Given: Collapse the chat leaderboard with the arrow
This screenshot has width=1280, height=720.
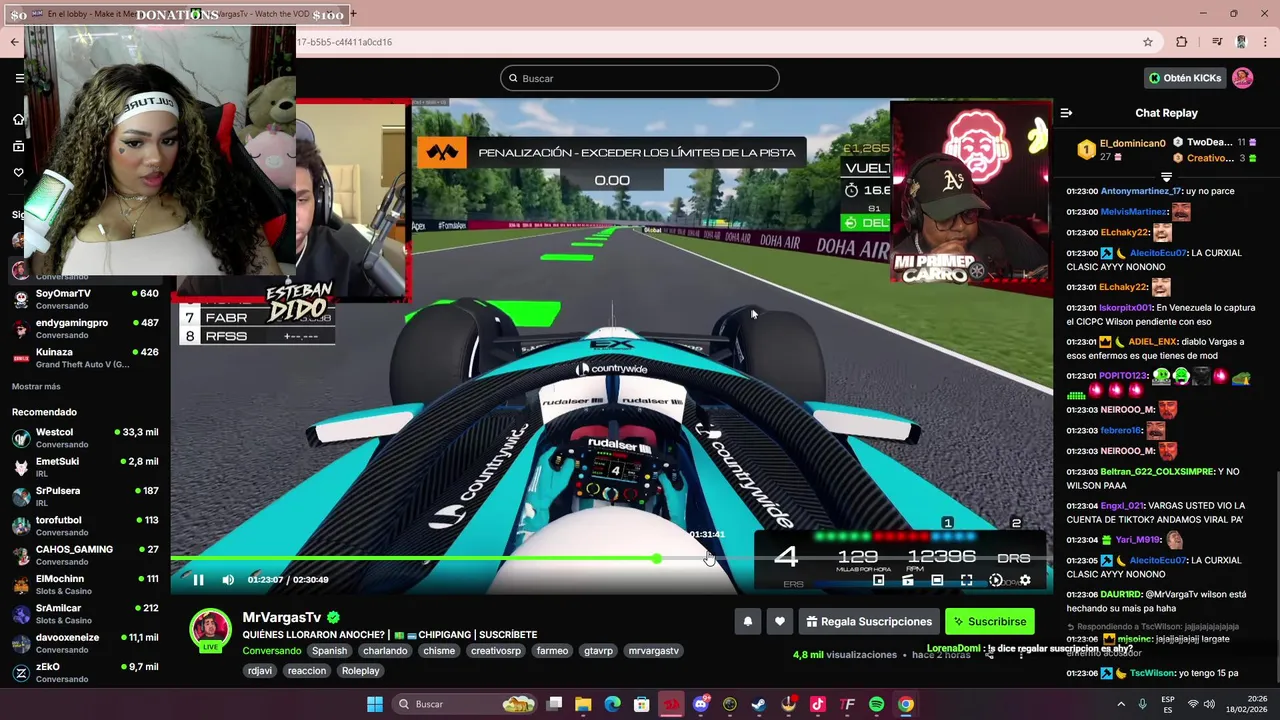Looking at the screenshot, I should (x=1166, y=177).
